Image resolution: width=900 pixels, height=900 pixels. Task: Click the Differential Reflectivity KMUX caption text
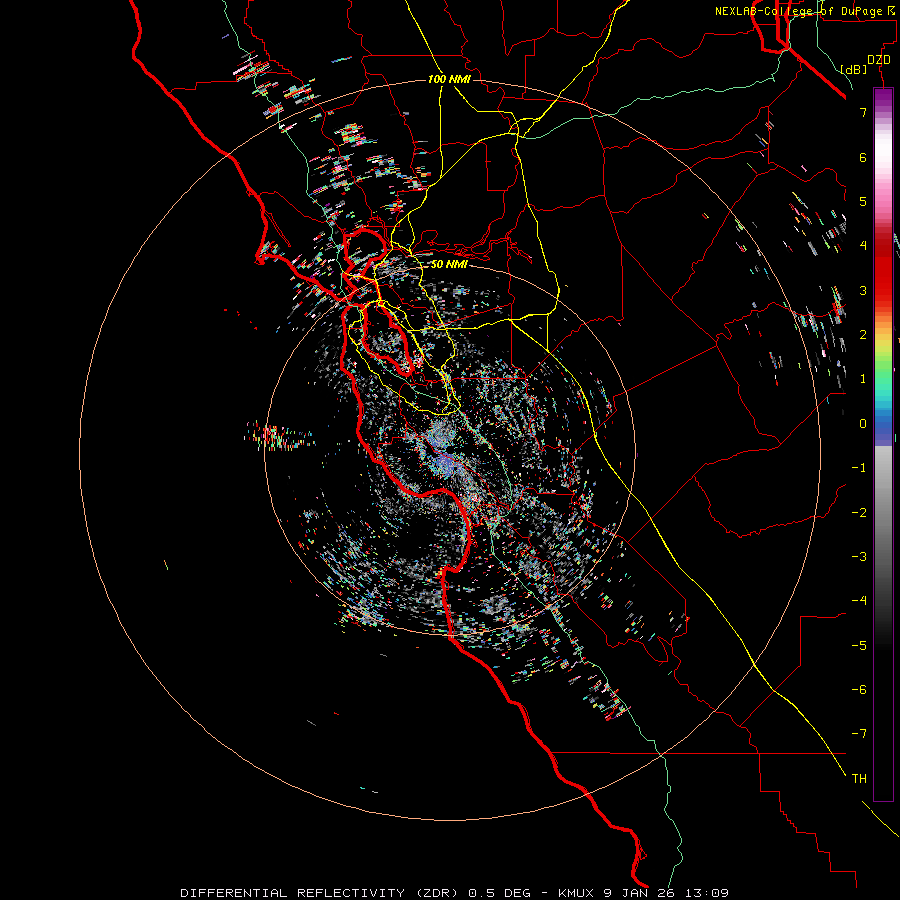(455, 893)
